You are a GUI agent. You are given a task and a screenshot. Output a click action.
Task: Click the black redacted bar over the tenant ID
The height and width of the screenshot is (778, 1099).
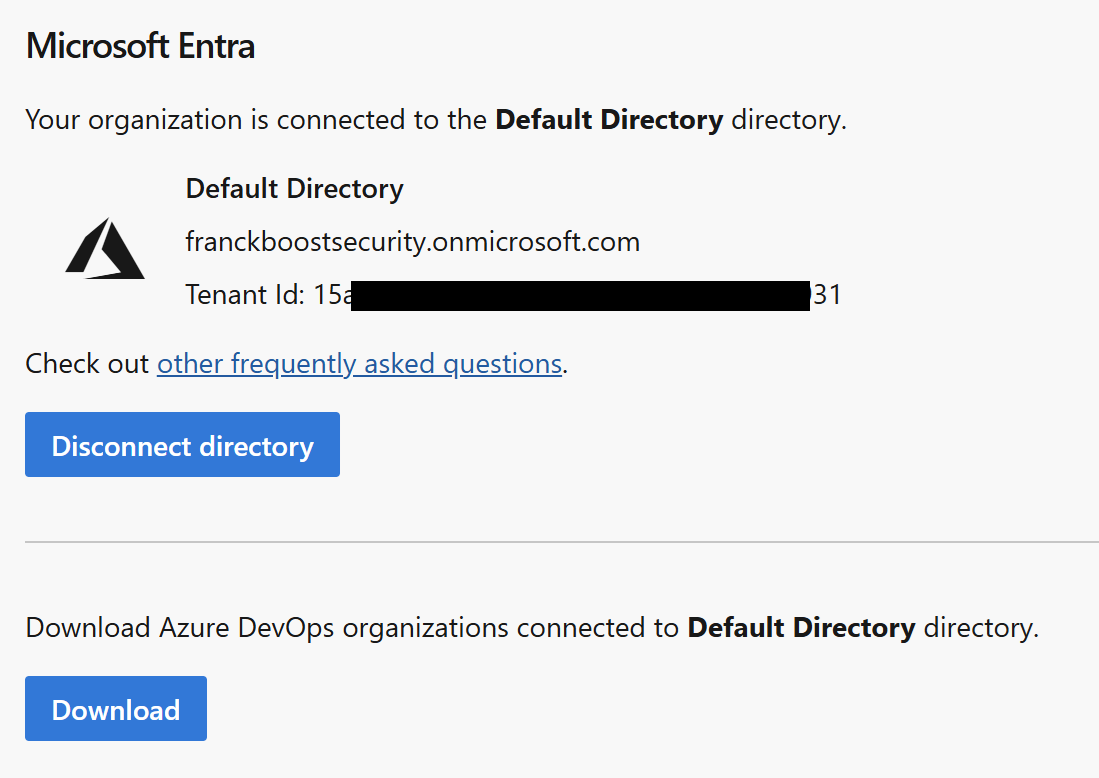tap(580, 296)
